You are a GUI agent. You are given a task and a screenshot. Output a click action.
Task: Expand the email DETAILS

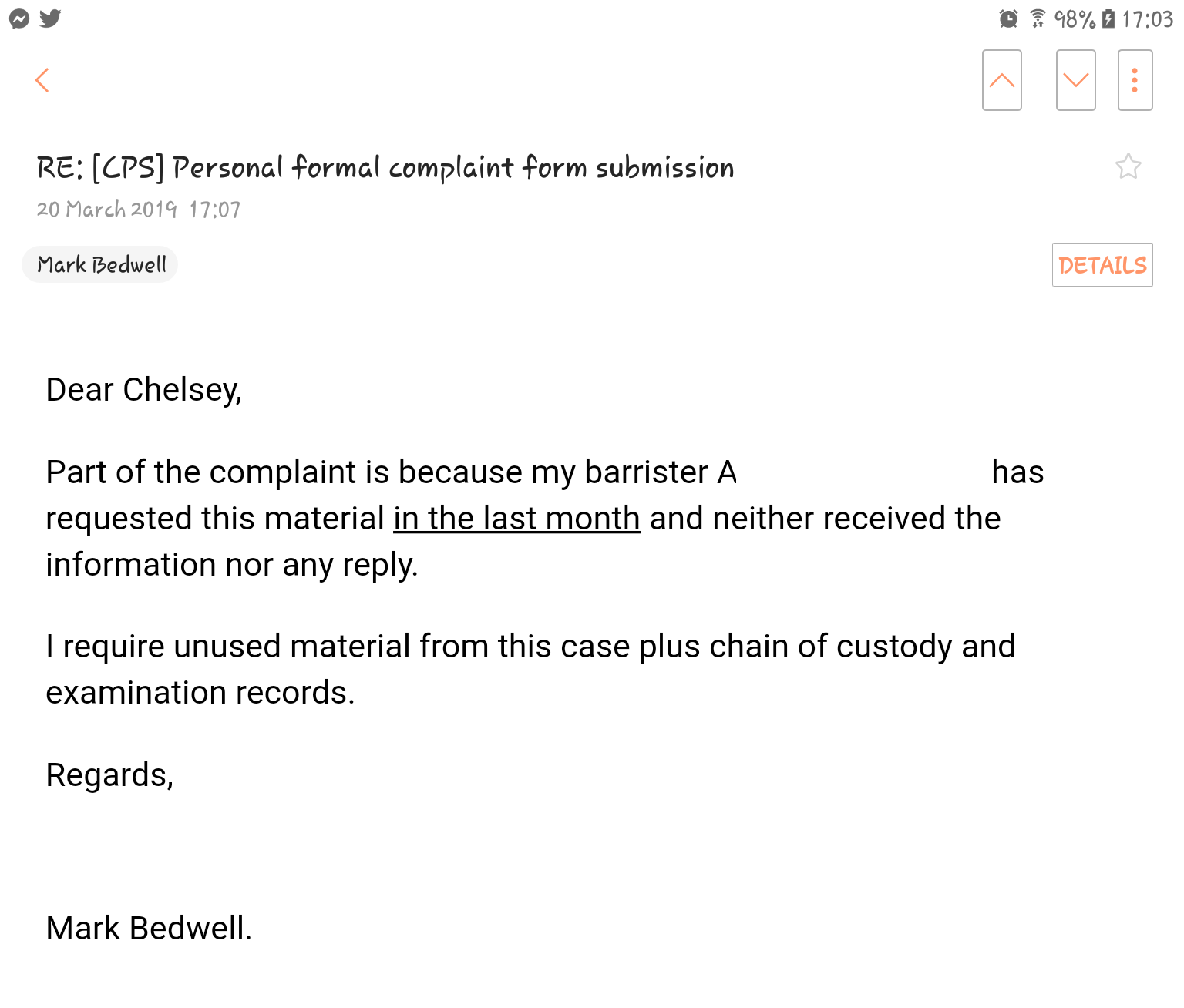(1102, 265)
